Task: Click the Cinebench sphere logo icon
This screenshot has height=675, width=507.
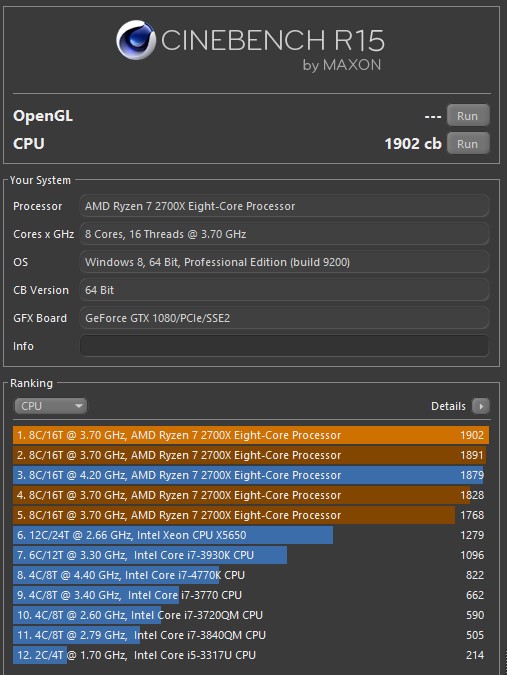Action: 136,40
